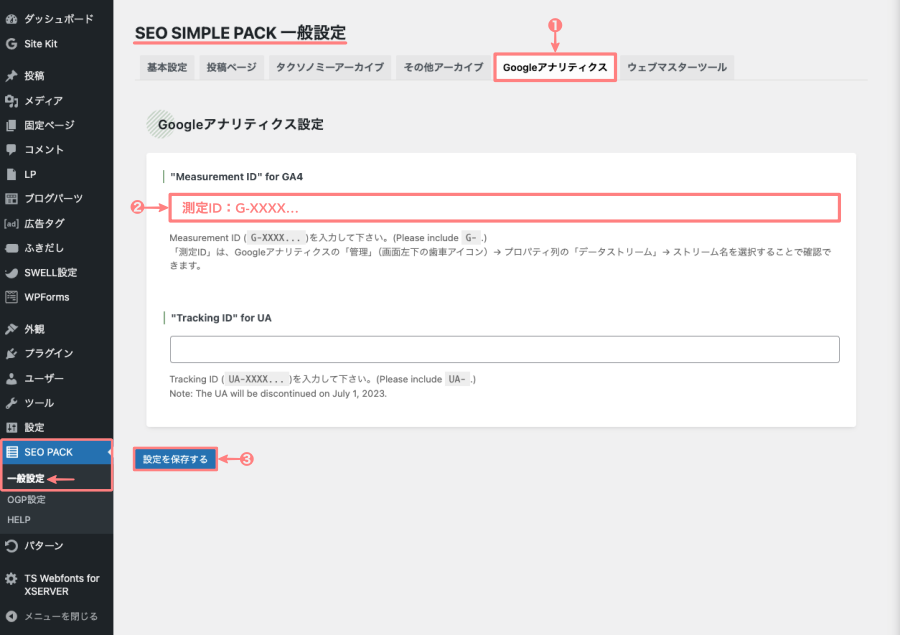The image size is (900, 635).
Task: Click the plug icon beside プラグイン
Action: point(11,354)
